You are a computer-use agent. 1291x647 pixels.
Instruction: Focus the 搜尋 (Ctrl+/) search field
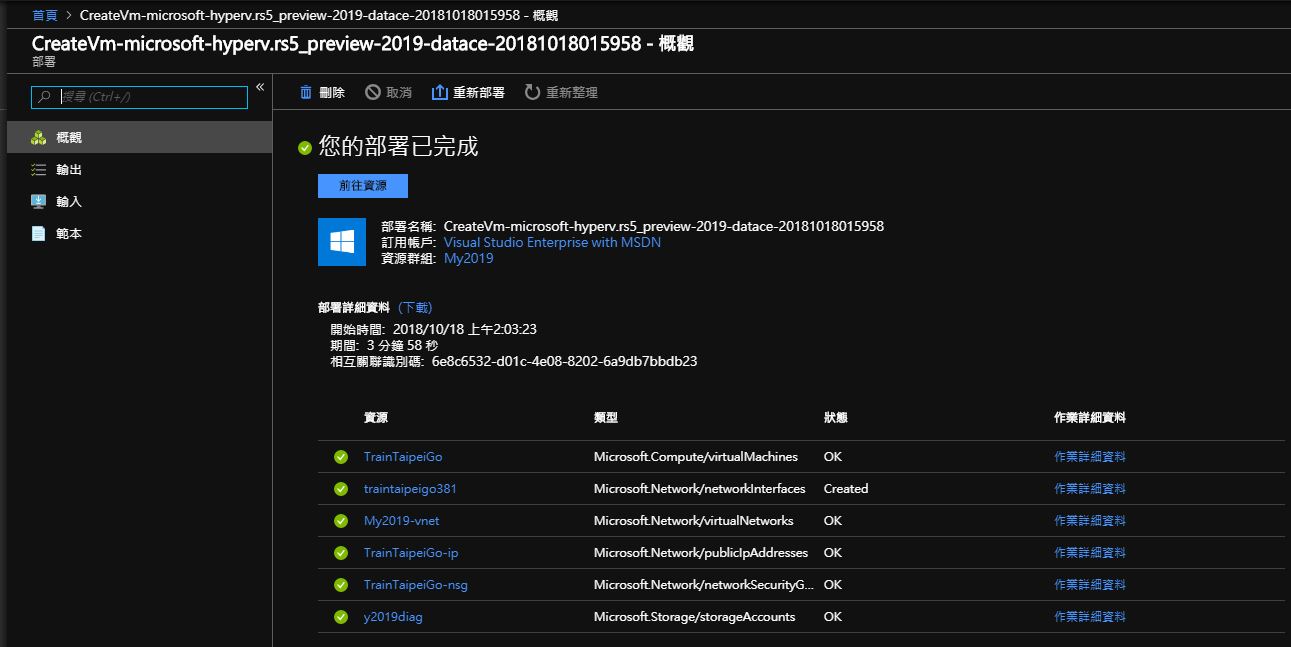click(140, 97)
